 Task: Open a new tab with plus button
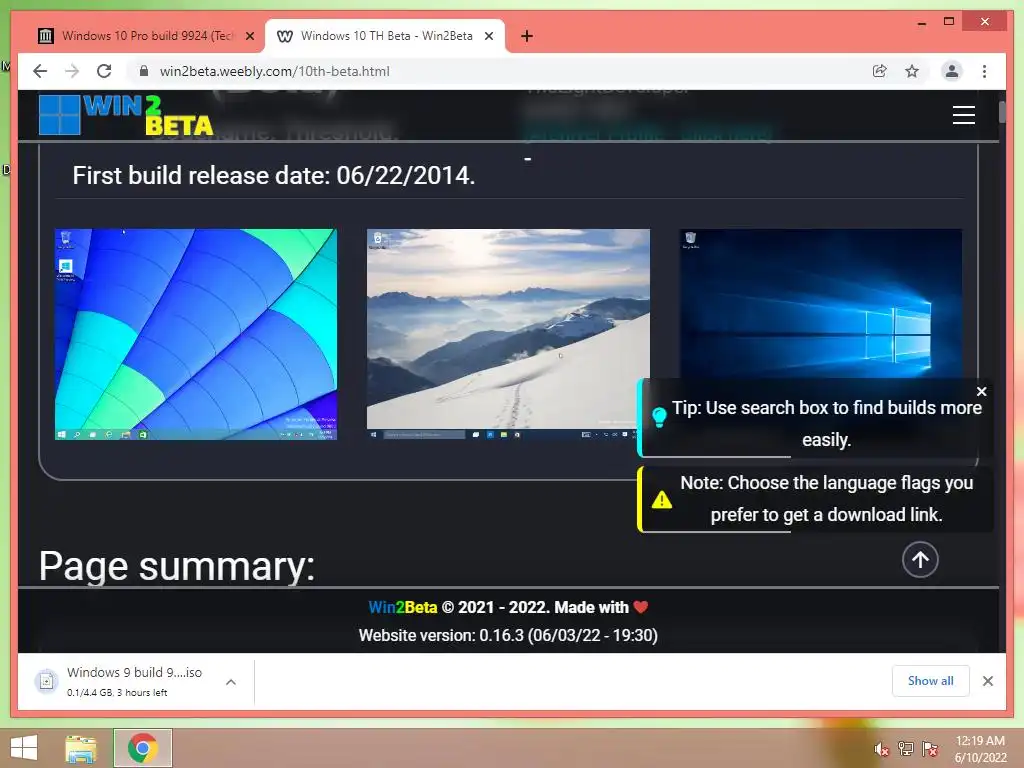pos(527,36)
